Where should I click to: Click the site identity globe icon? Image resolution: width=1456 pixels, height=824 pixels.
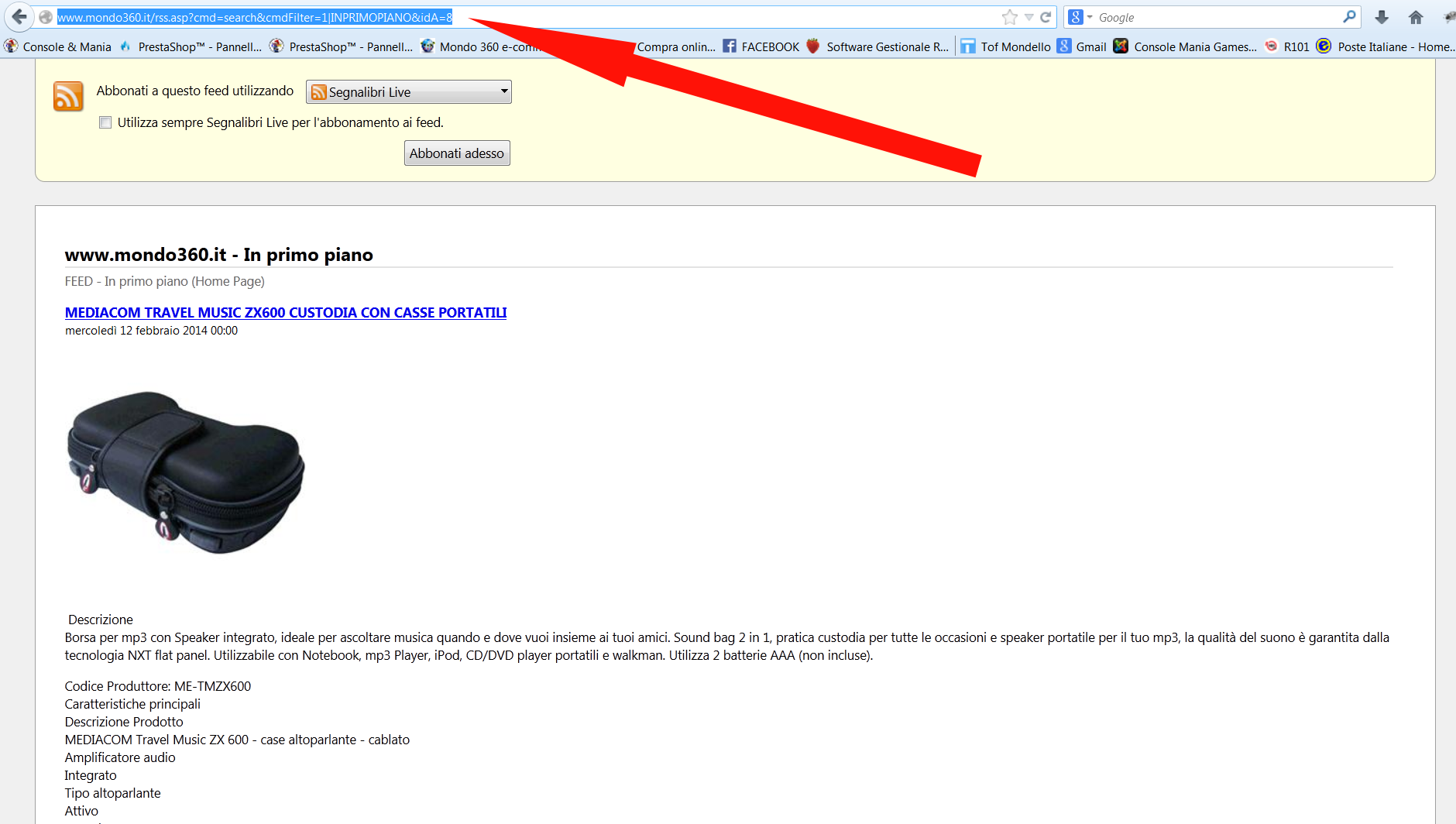[x=46, y=17]
